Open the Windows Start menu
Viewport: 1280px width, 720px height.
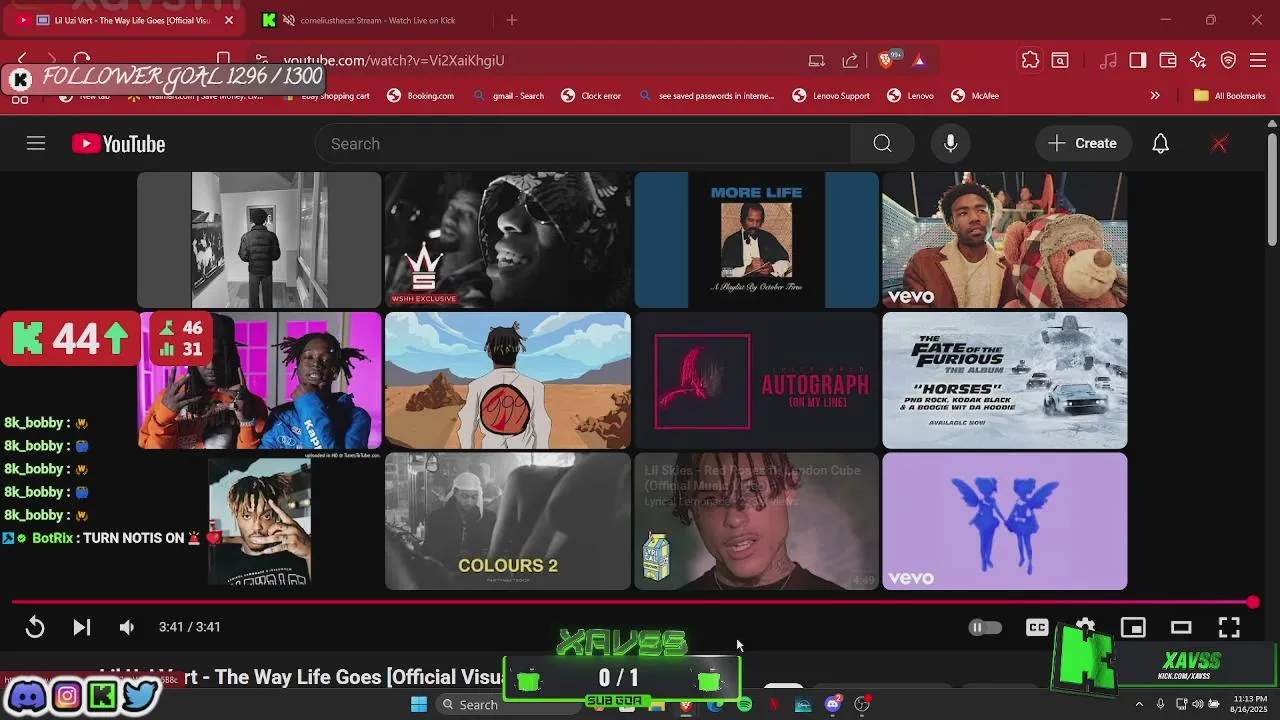(x=419, y=705)
